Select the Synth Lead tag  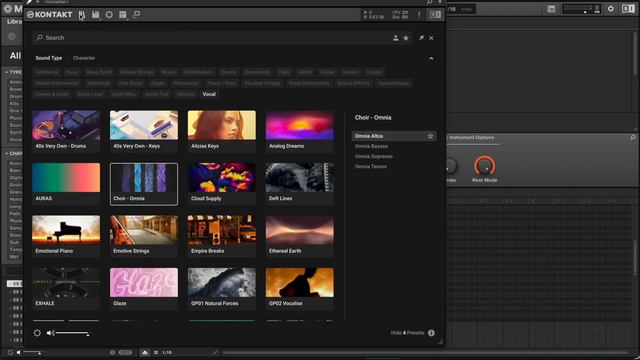[x=90, y=94]
